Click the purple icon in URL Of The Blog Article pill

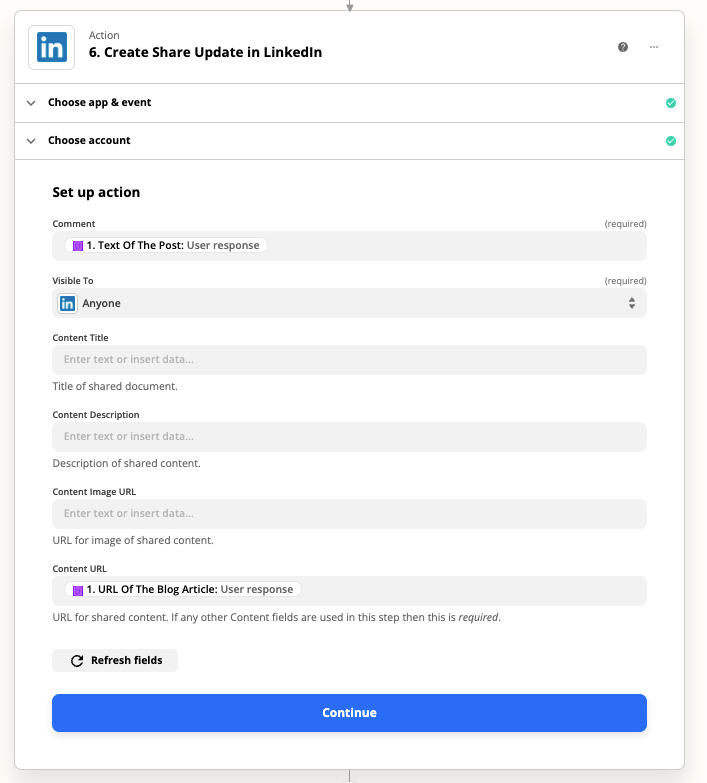[78, 590]
